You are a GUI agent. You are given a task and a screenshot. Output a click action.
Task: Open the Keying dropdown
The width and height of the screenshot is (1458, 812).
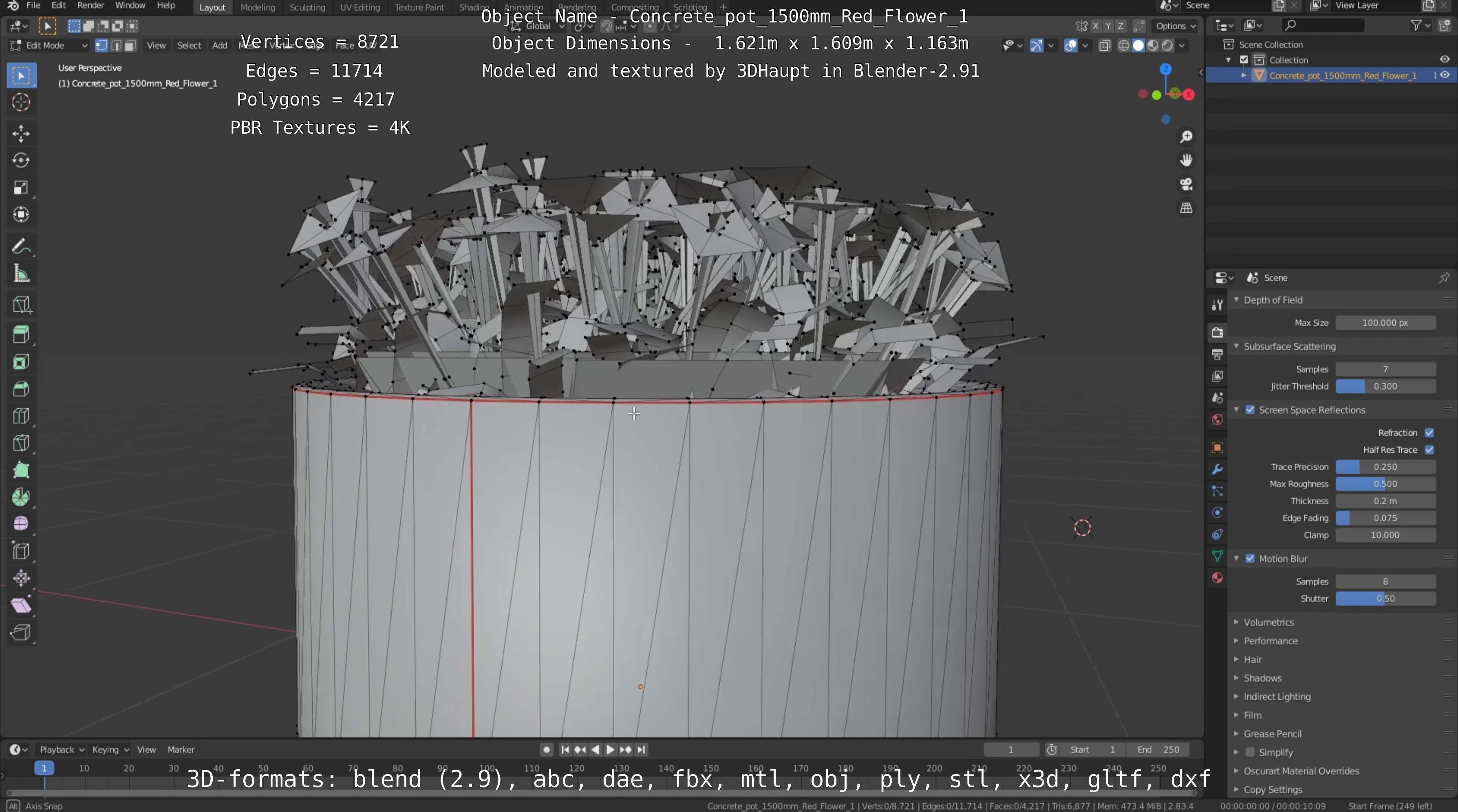[110, 749]
